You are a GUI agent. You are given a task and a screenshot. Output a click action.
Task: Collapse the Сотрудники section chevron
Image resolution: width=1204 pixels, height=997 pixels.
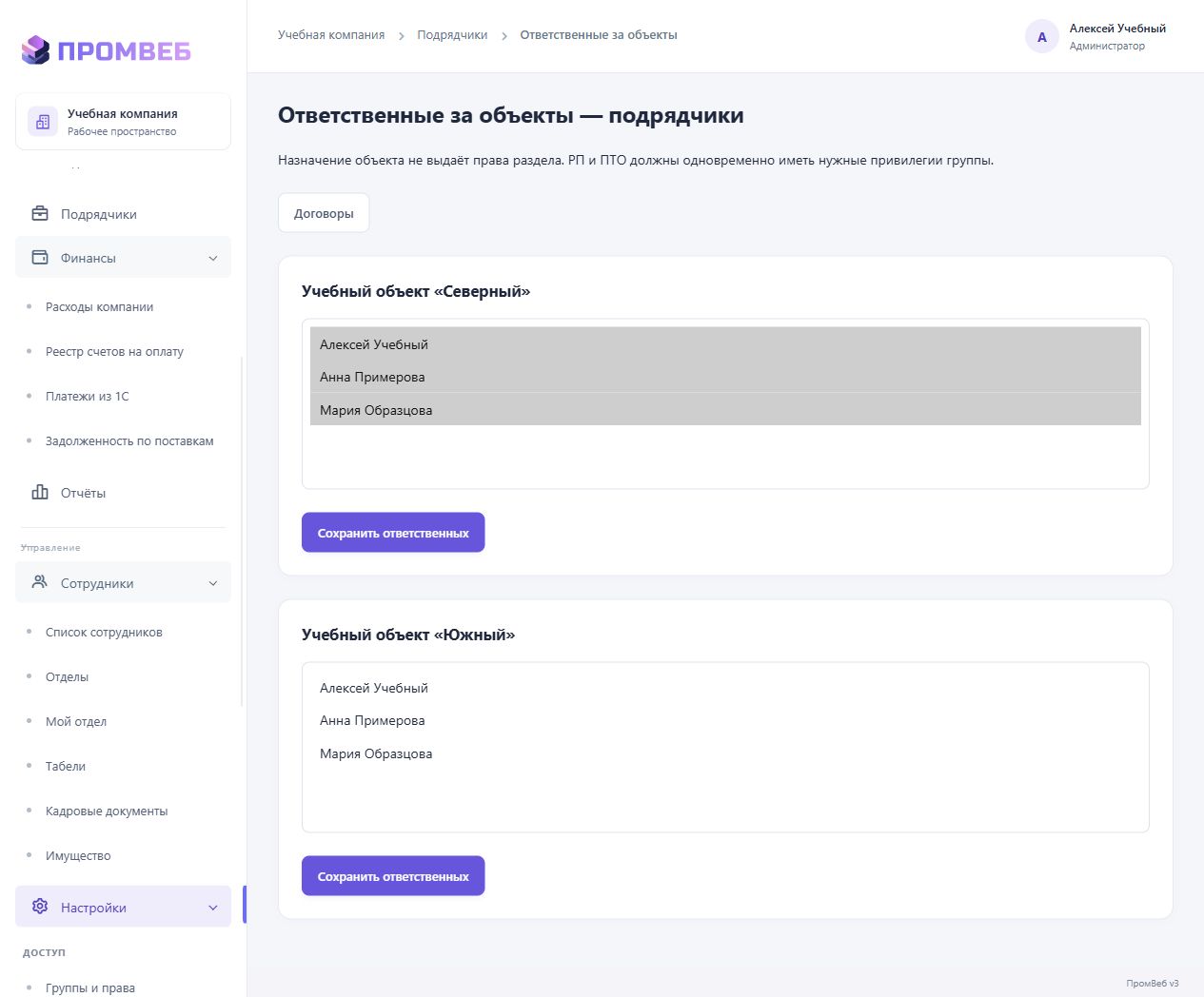pyautogui.click(x=213, y=583)
